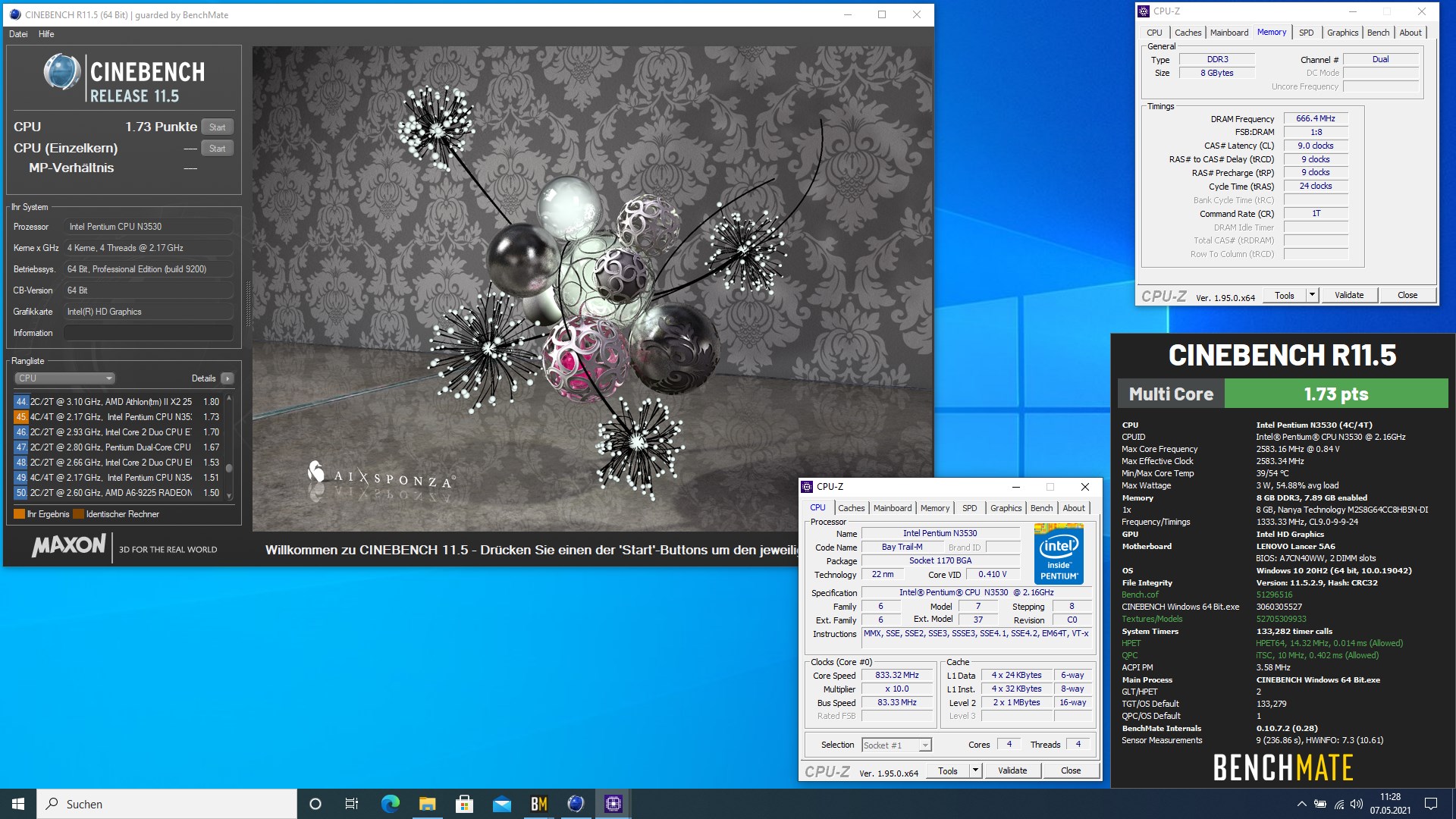Open File Explorer from taskbar
Image resolution: width=1456 pixels, height=819 pixels.
(427, 804)
